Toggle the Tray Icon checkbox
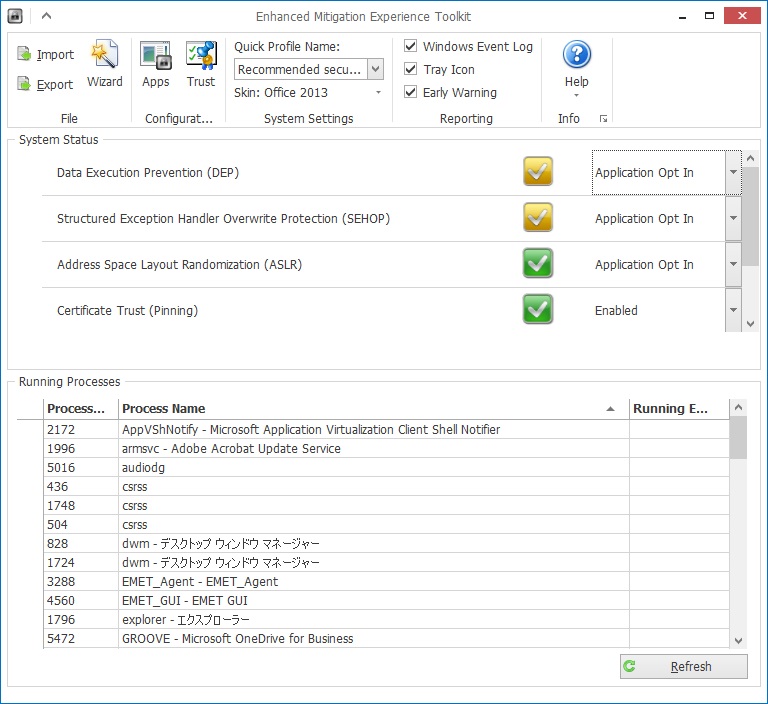This screenshot has height=704, width=768. (410, 69)
